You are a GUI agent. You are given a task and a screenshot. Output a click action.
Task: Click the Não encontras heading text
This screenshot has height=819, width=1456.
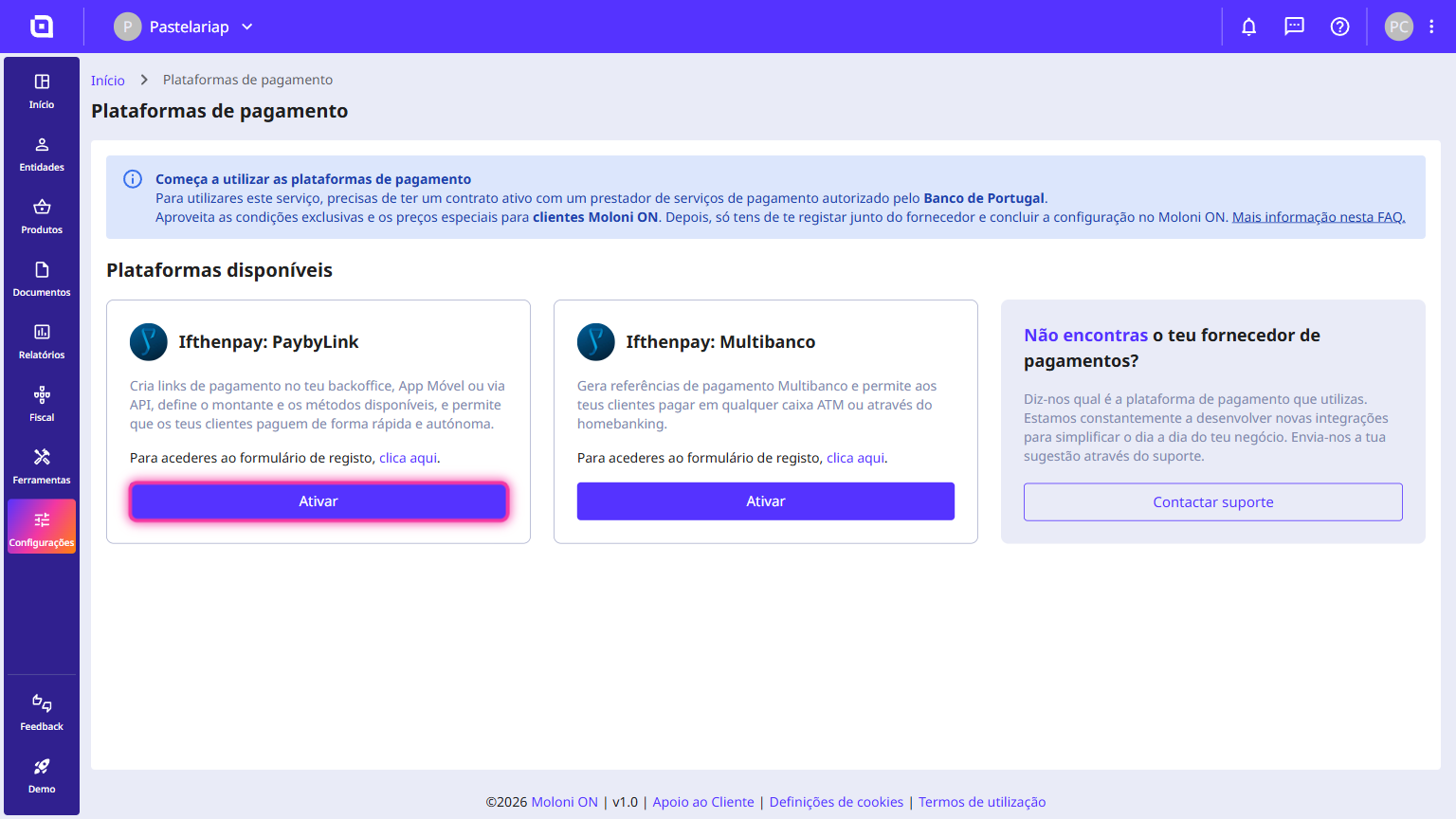click(x=1085, y=336)
